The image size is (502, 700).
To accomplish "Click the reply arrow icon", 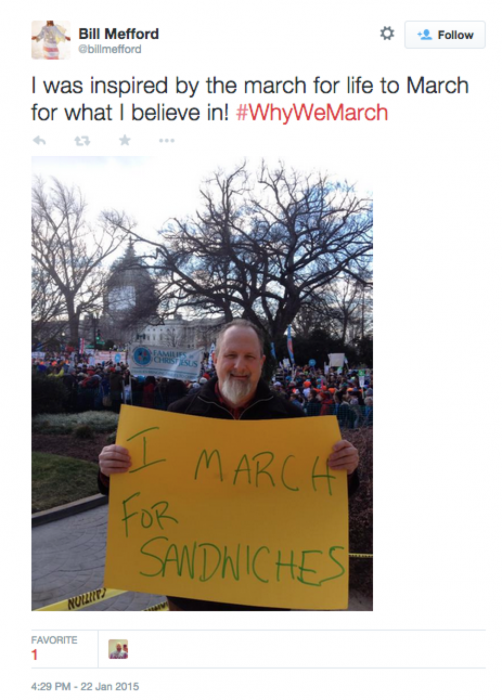I will [x=39, y=141].
